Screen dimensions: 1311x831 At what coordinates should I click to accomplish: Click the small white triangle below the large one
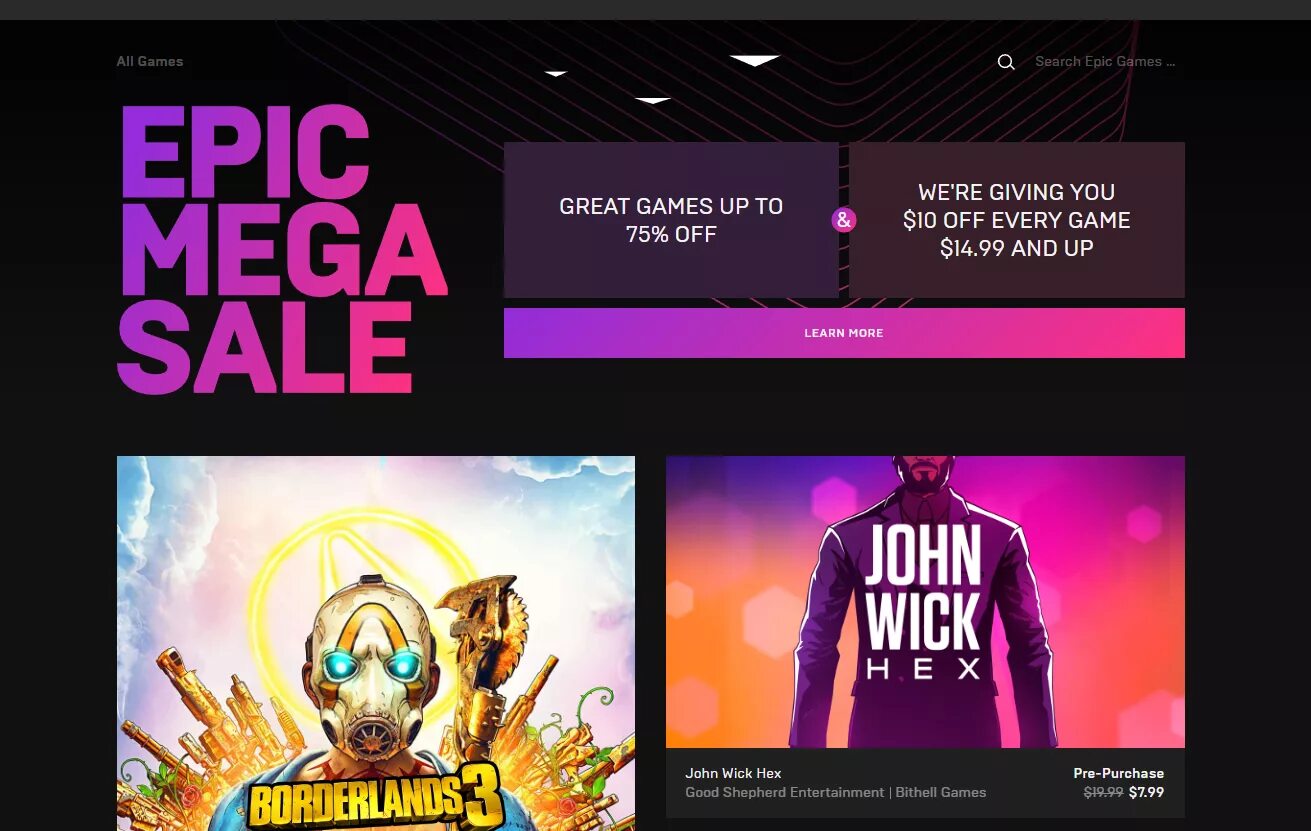pos(653,100)
